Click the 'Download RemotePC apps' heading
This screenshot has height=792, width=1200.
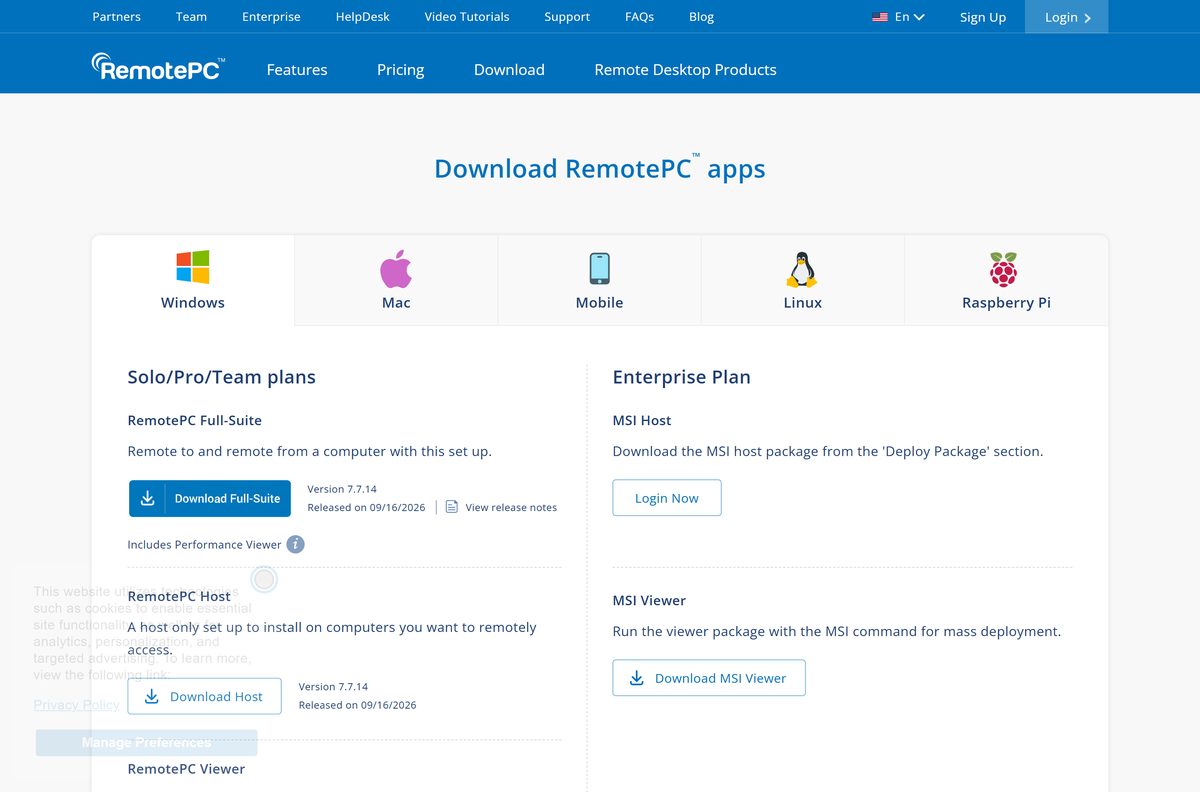pyautogui.click(x=600, y=168)
